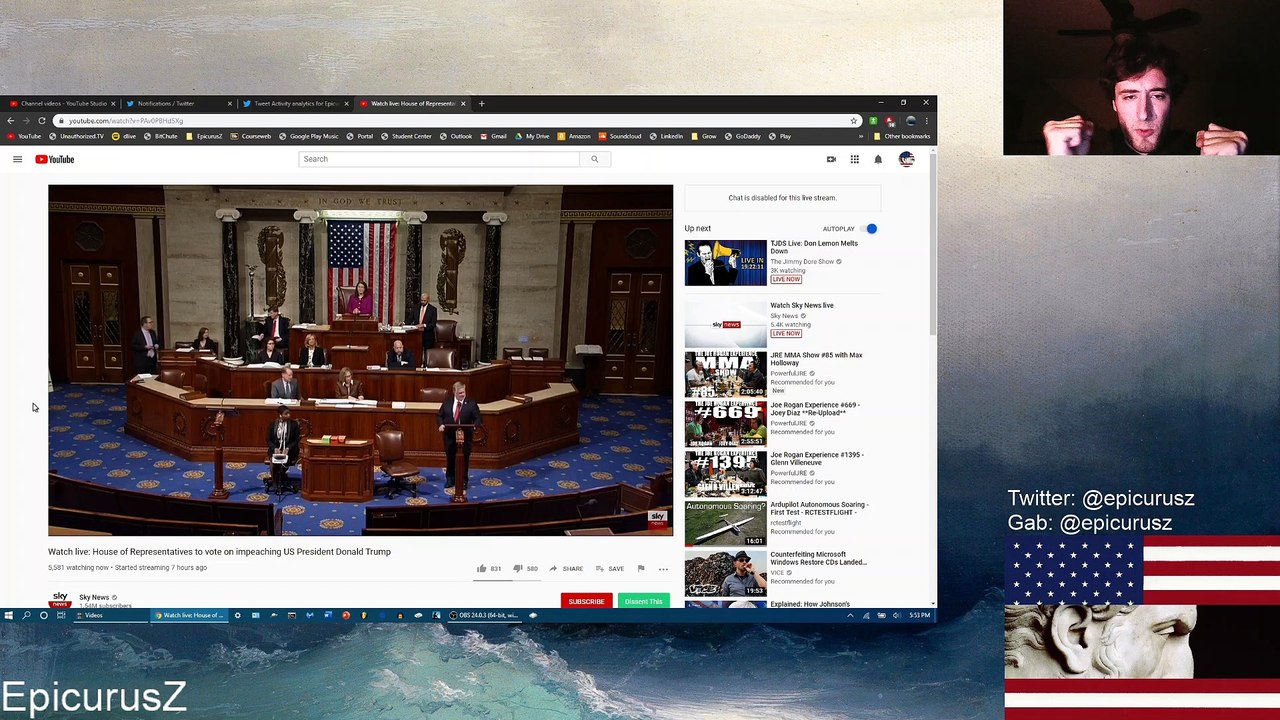Go back in the browser
1280x720 pixels.
[x=10, y=121]
